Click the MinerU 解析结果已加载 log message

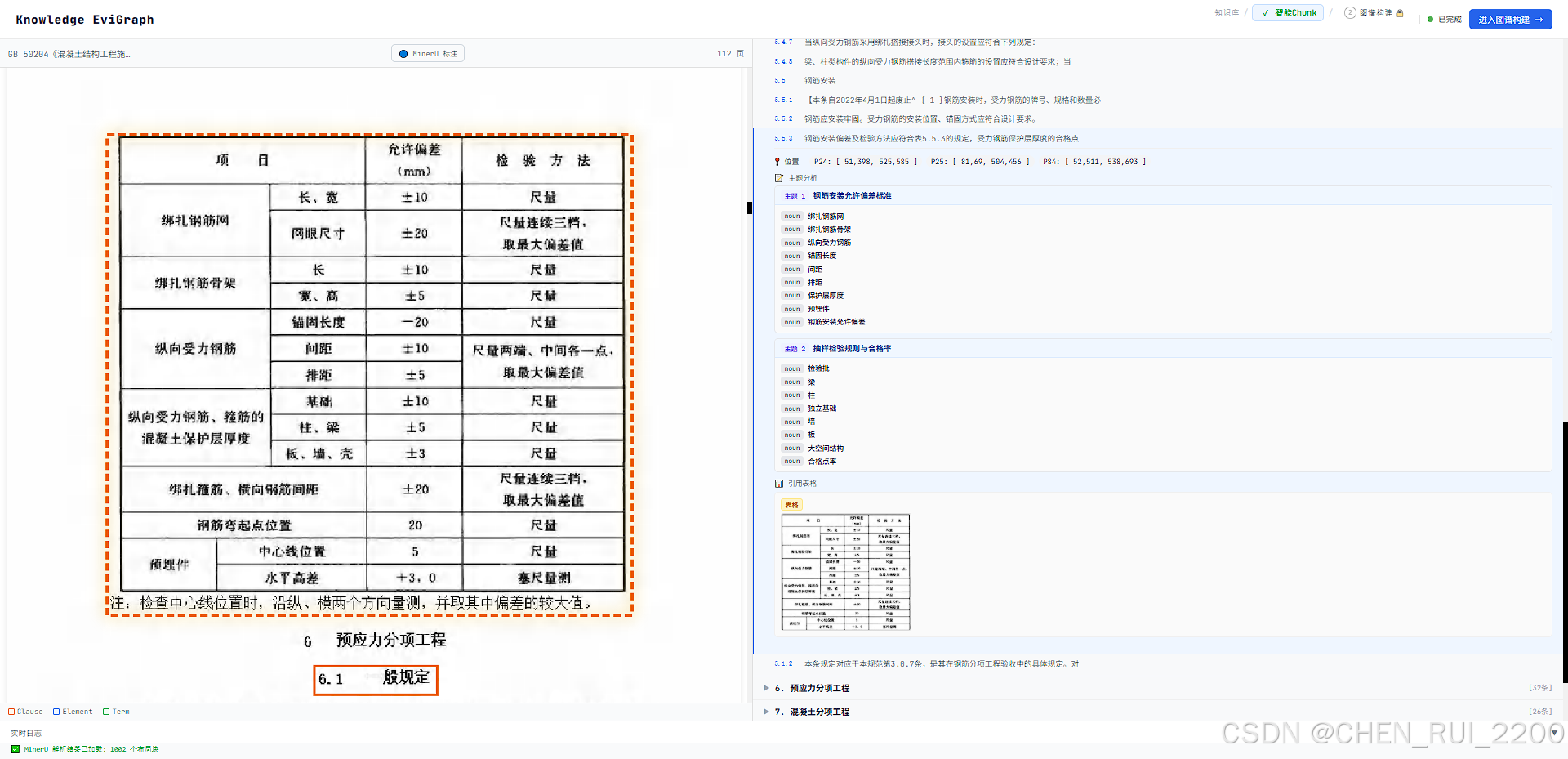click(91, 749)
